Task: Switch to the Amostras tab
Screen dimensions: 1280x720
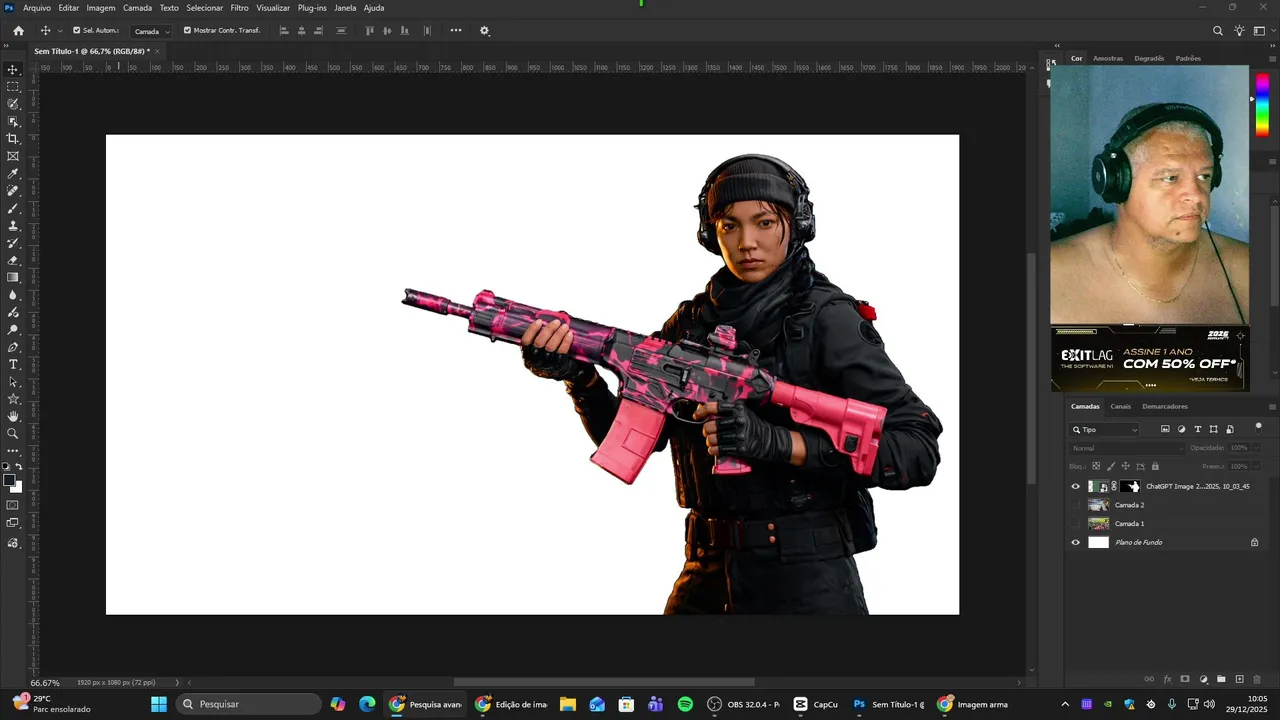Action: [1108, 58]
